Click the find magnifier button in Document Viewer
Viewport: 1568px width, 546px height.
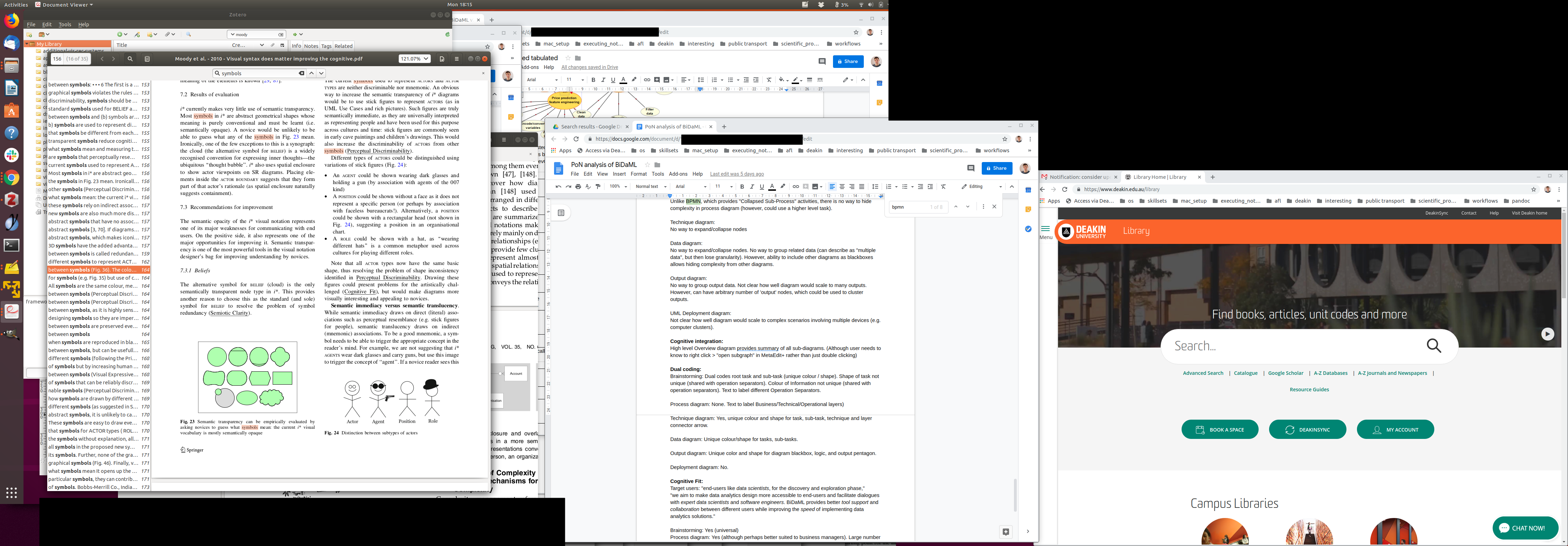129,59
